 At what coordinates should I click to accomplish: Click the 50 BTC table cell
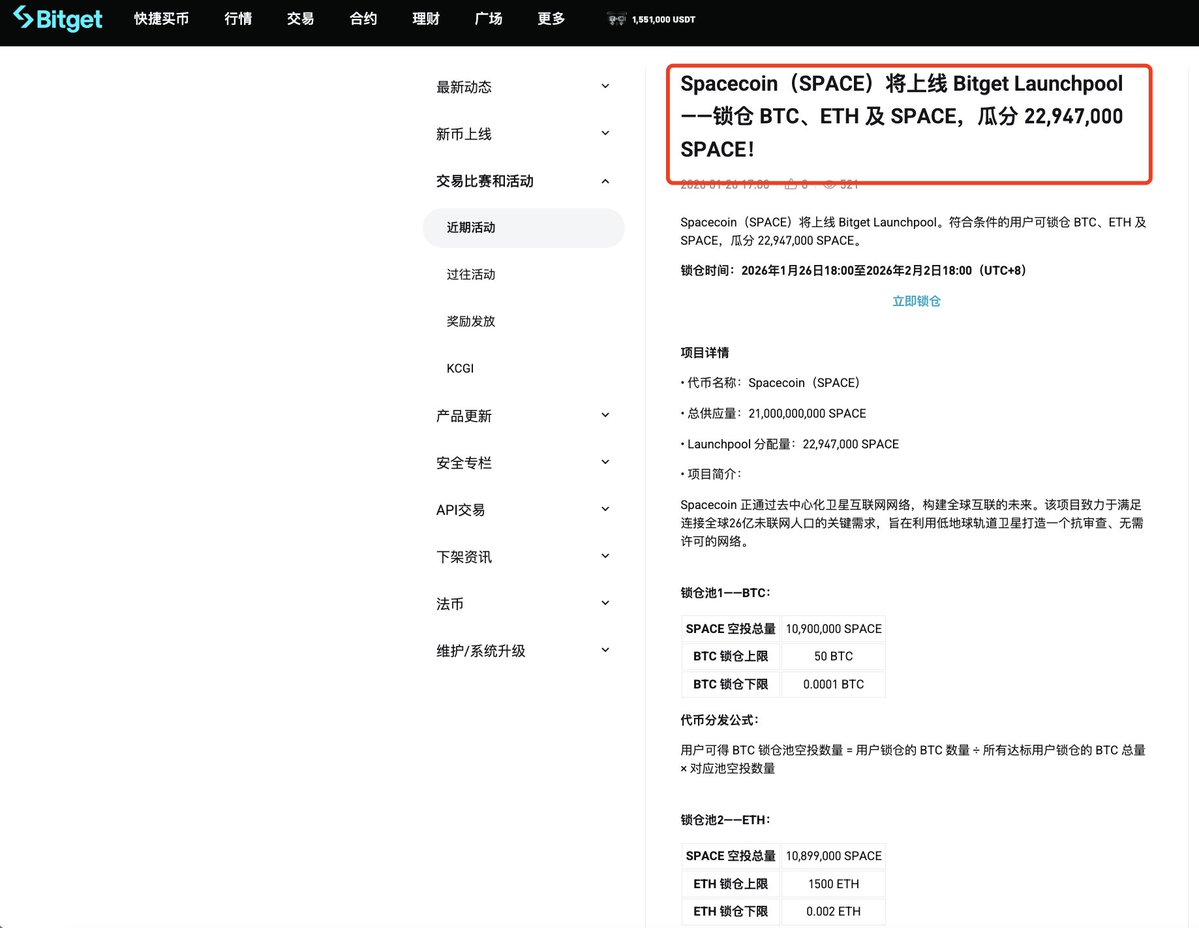[833, 656]
